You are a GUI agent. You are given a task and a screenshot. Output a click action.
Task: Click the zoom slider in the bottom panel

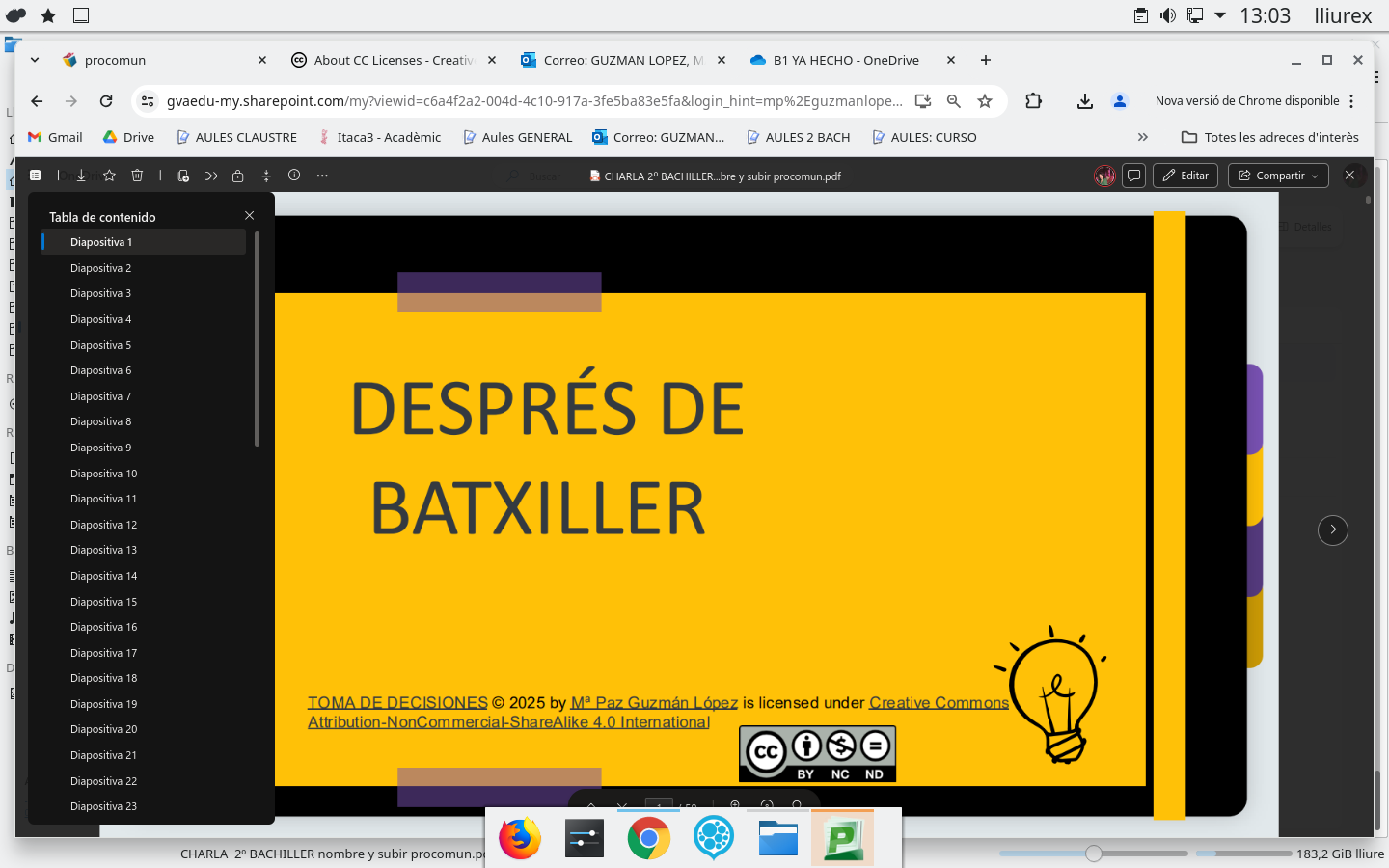(x=1093, y=854)
